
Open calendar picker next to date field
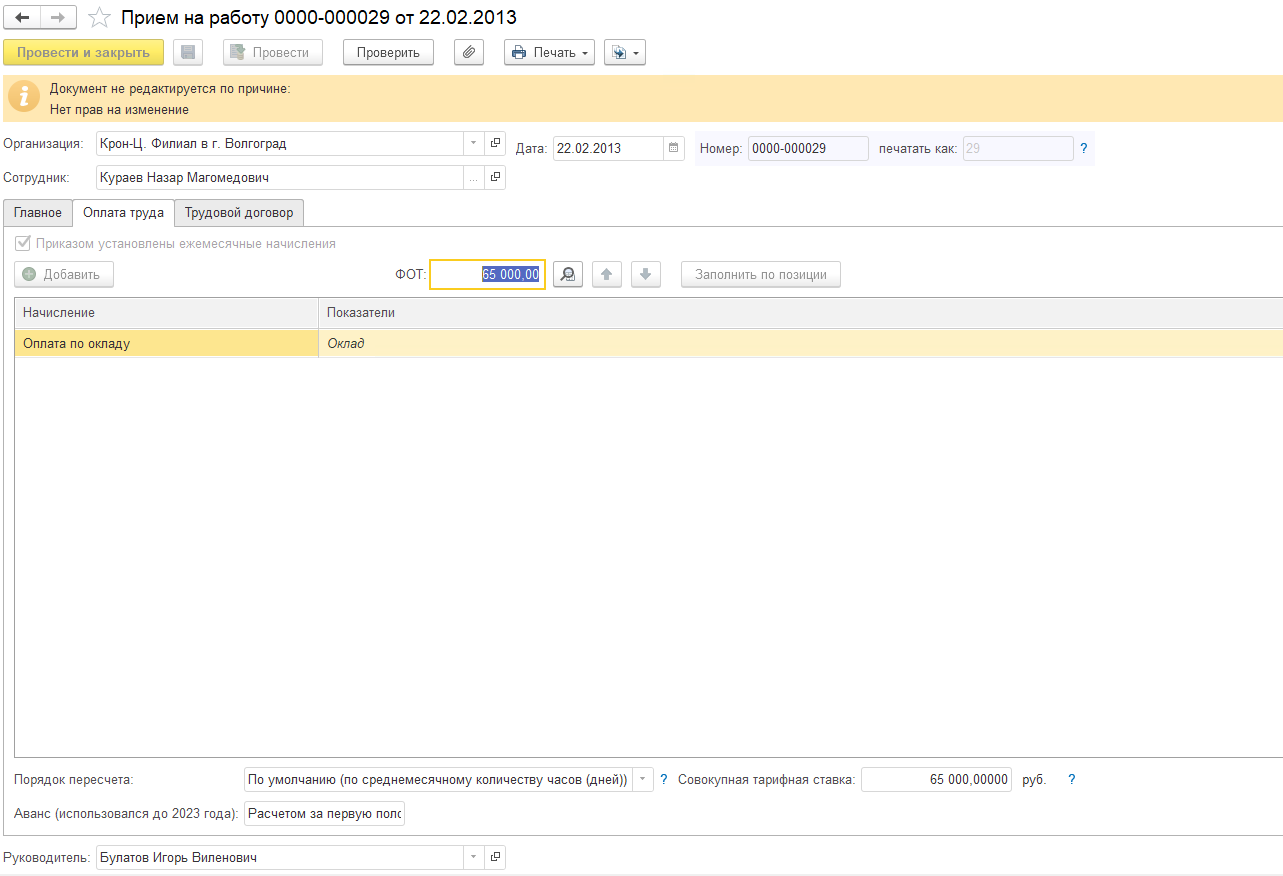674,148
